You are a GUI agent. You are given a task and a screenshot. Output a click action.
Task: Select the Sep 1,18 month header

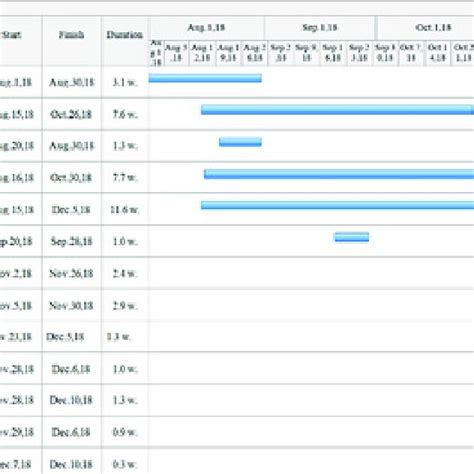point(320,28)
